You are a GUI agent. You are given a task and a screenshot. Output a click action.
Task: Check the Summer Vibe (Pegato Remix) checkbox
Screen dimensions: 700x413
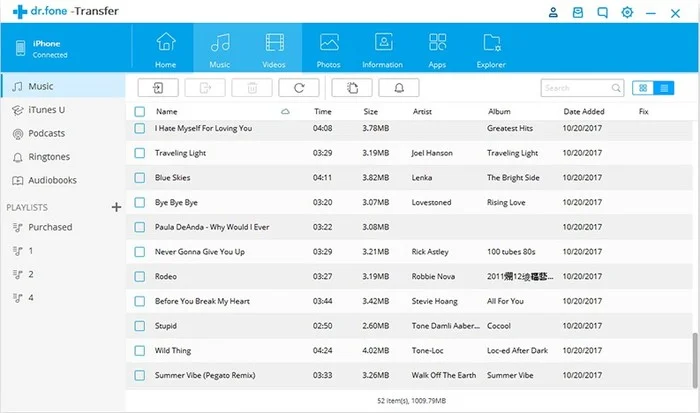[140, 375]
